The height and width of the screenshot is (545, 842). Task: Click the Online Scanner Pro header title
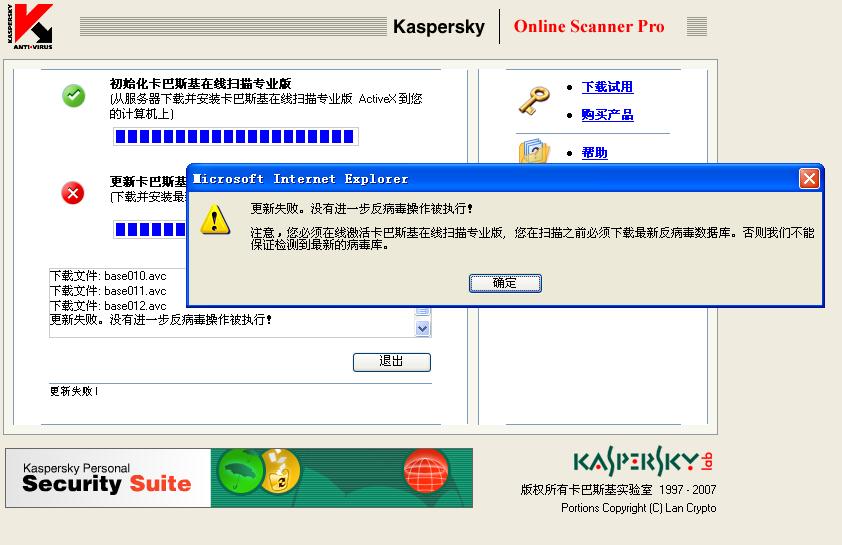point(589,26)
